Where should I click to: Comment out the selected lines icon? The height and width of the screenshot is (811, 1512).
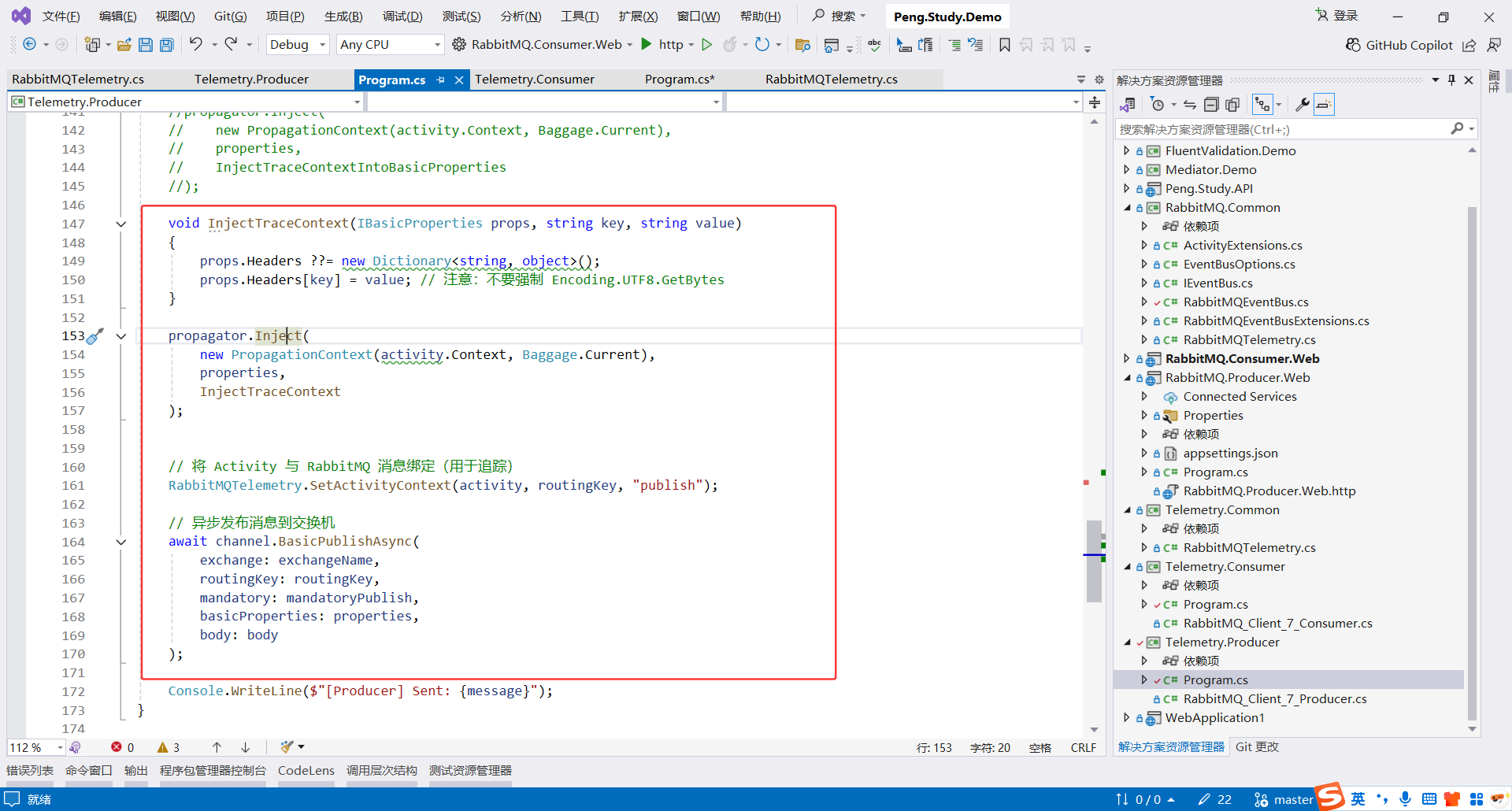954,45
